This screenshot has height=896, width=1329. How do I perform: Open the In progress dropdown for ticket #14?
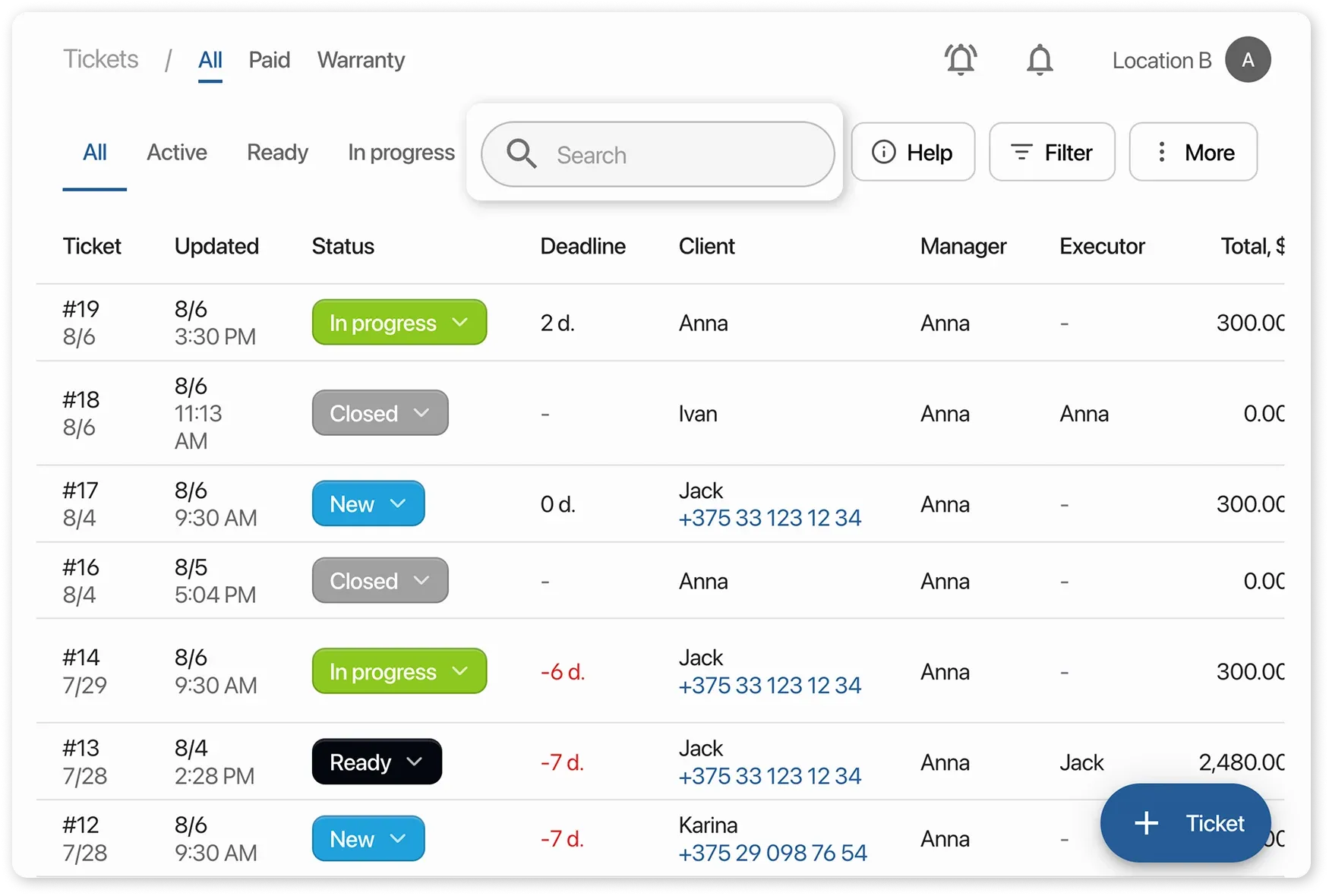399,671
